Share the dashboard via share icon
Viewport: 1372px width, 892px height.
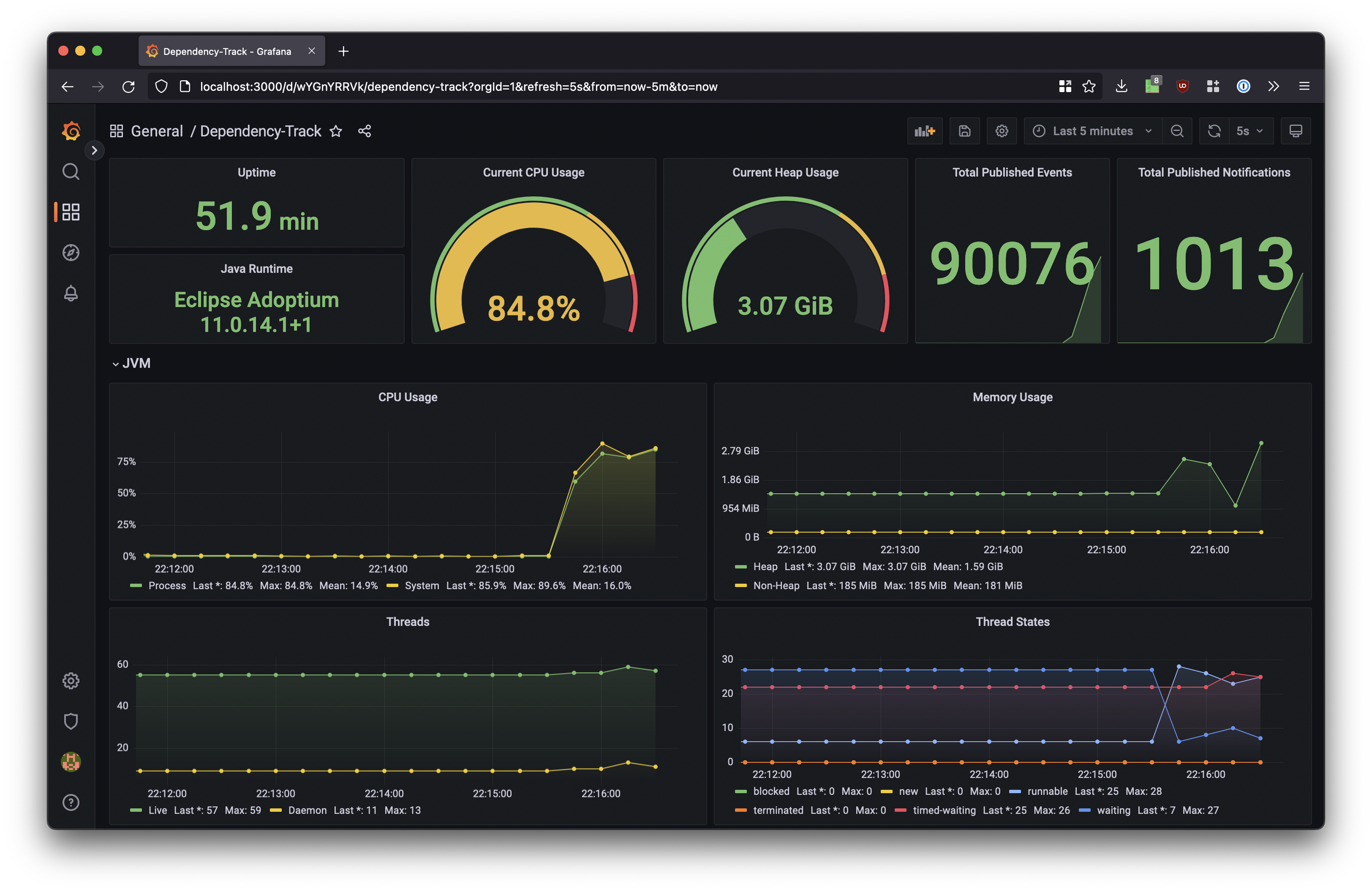tap(364, 131)
